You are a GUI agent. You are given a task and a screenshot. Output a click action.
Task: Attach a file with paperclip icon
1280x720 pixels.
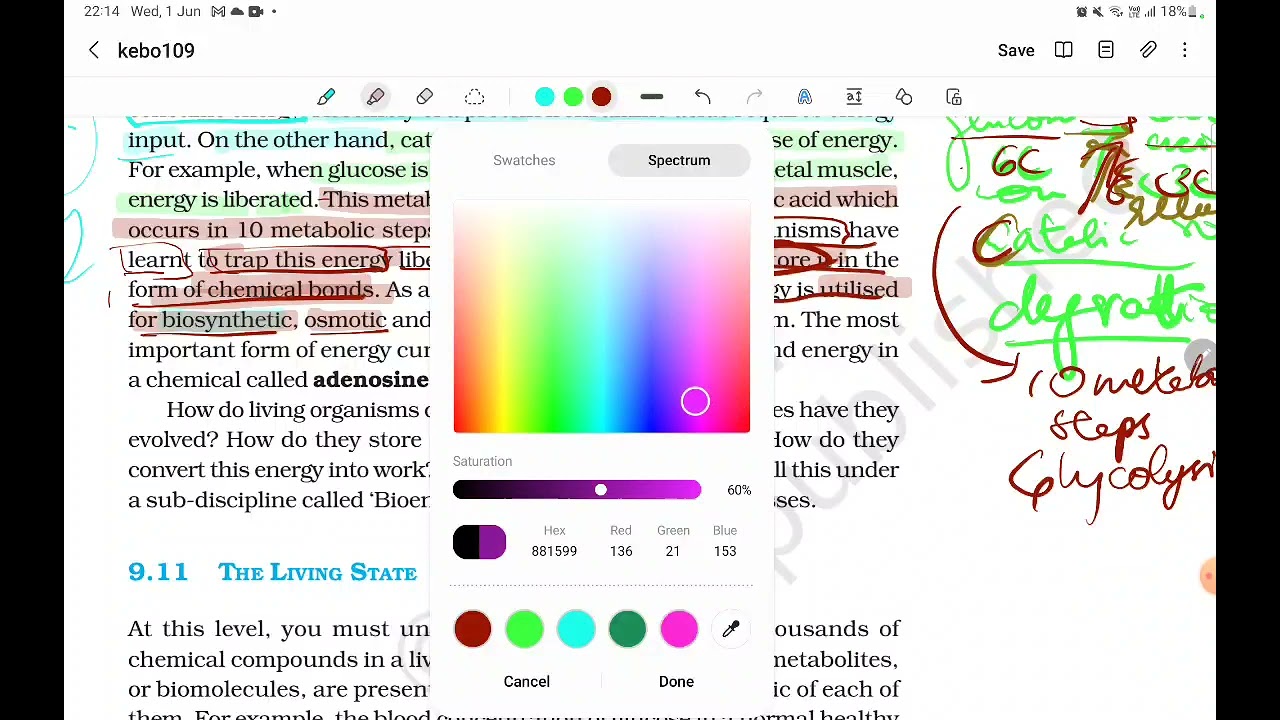1148,50
